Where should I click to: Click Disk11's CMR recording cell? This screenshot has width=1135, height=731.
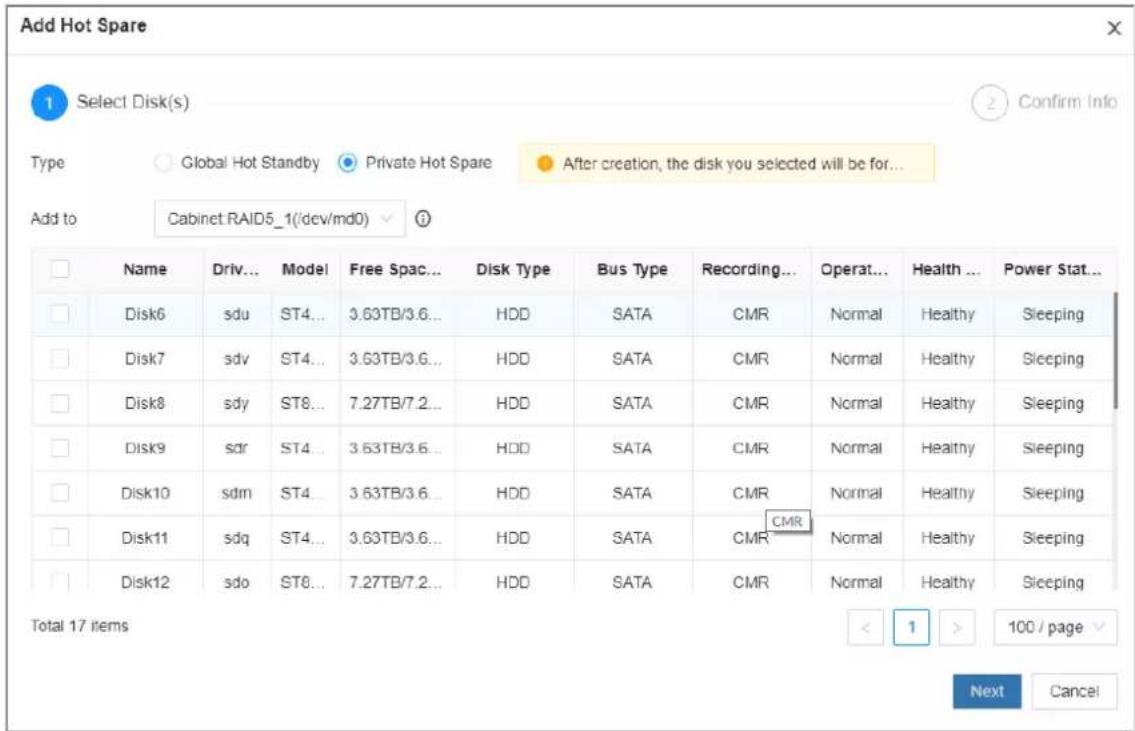click(750, 538)
